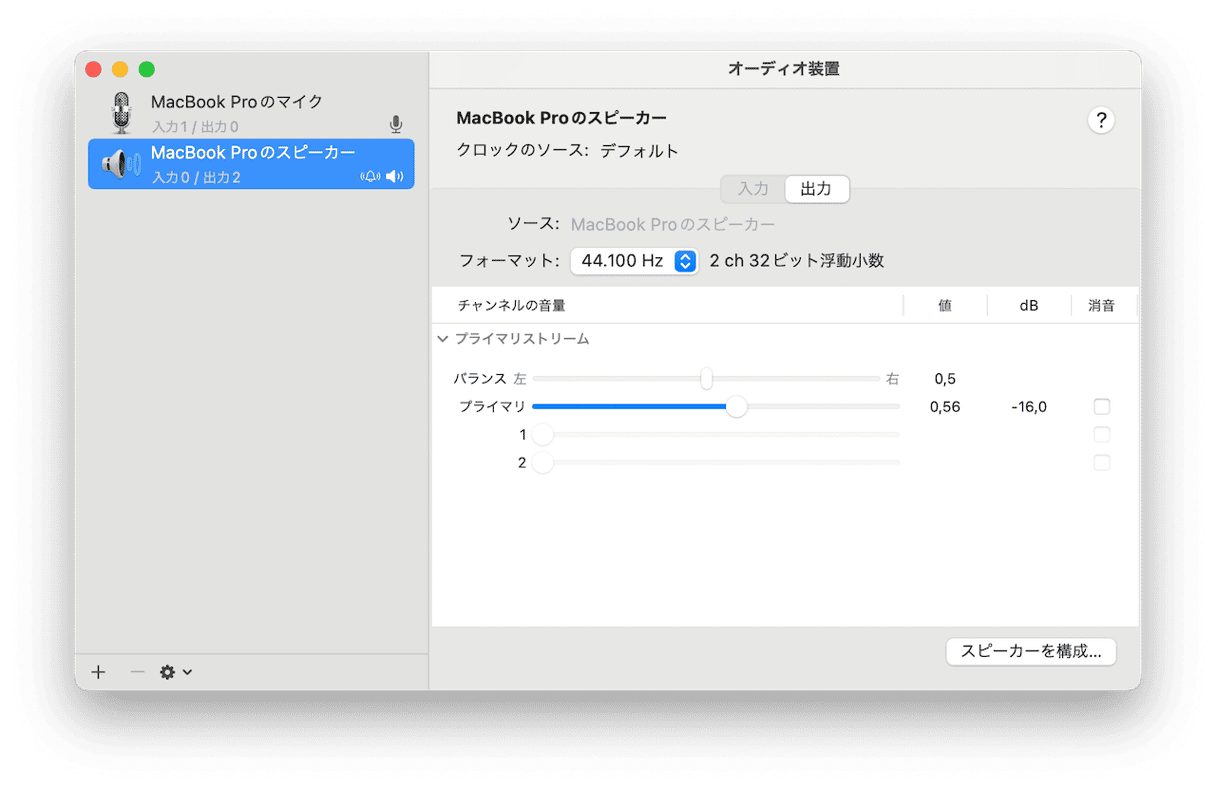
Task: Switch to the 入力 tab
Action: [x=753, y=189]
